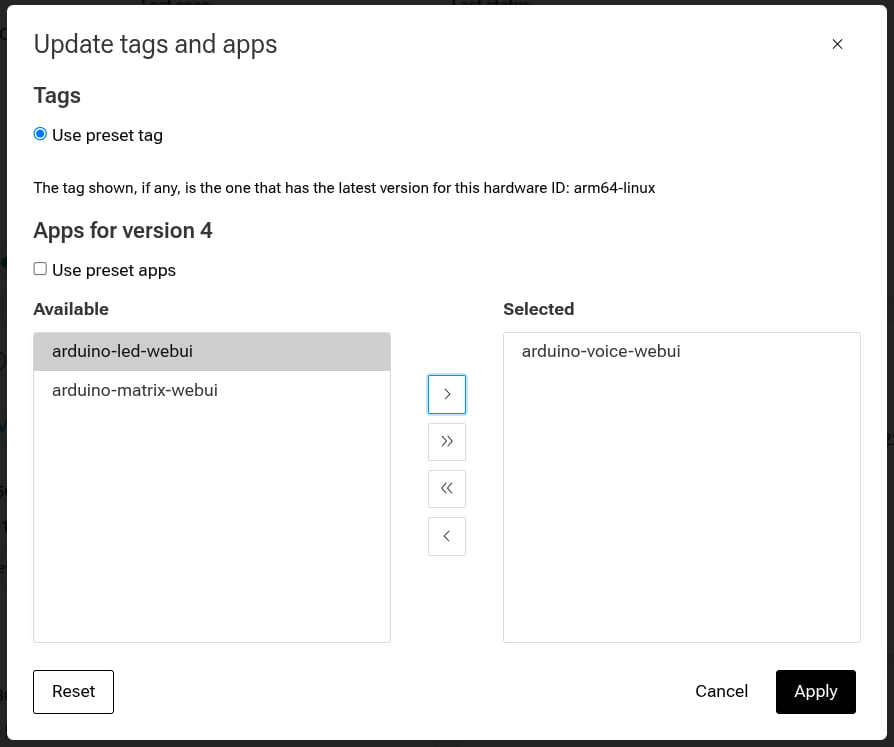Click the 'Apps for version 4' heading
The image size is (894, 747).
(123, 230)
